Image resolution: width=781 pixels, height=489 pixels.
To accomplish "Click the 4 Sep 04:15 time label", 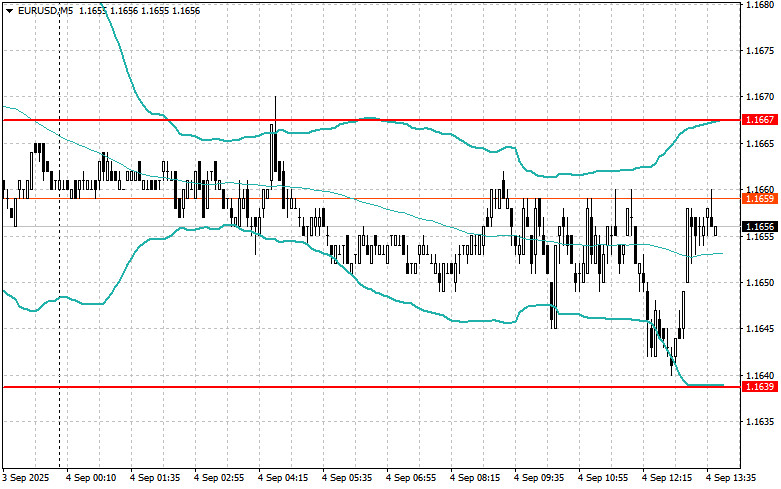I will coord(283,478).
